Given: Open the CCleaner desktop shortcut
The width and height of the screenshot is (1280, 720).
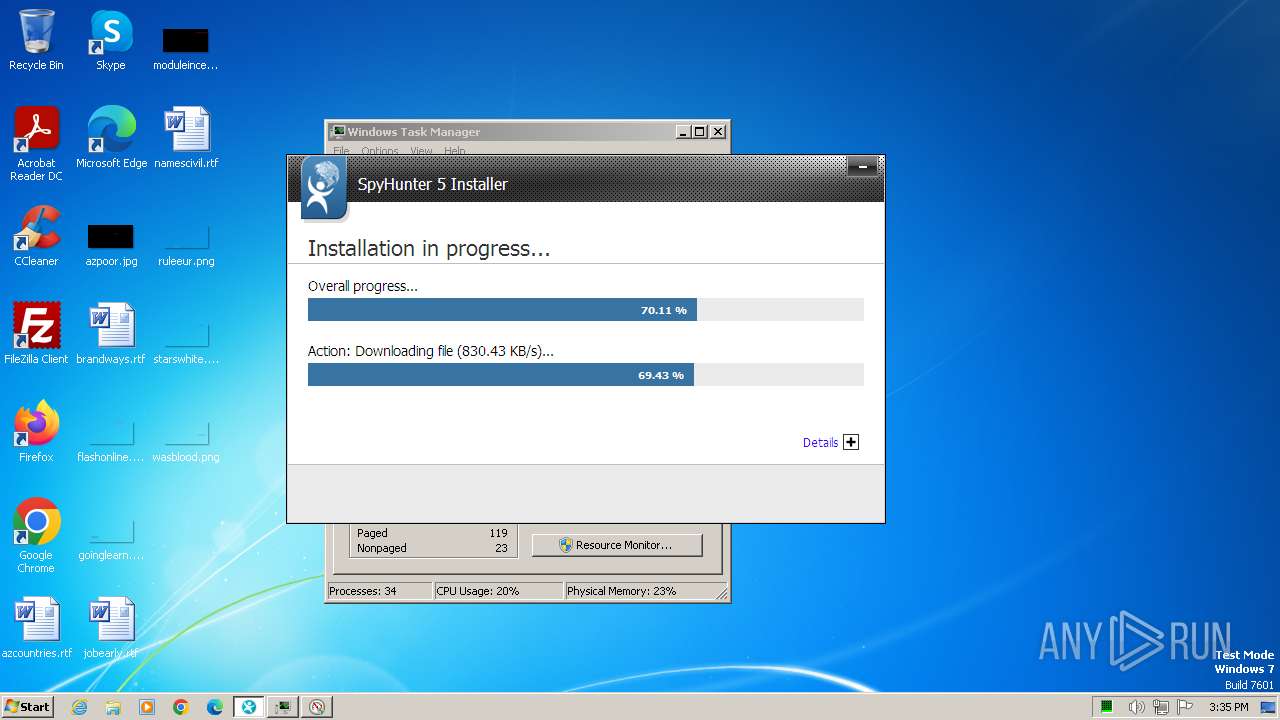Looking at the screenshot, I should click(36, 236).
